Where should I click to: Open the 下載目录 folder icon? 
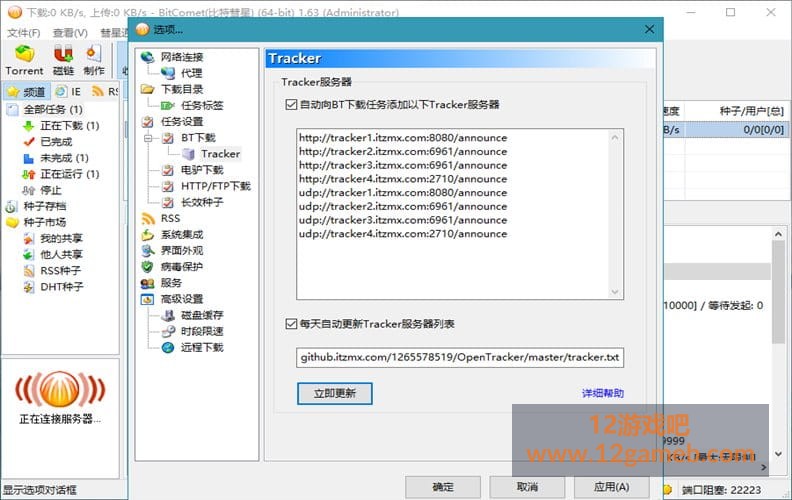coord(147,89)
